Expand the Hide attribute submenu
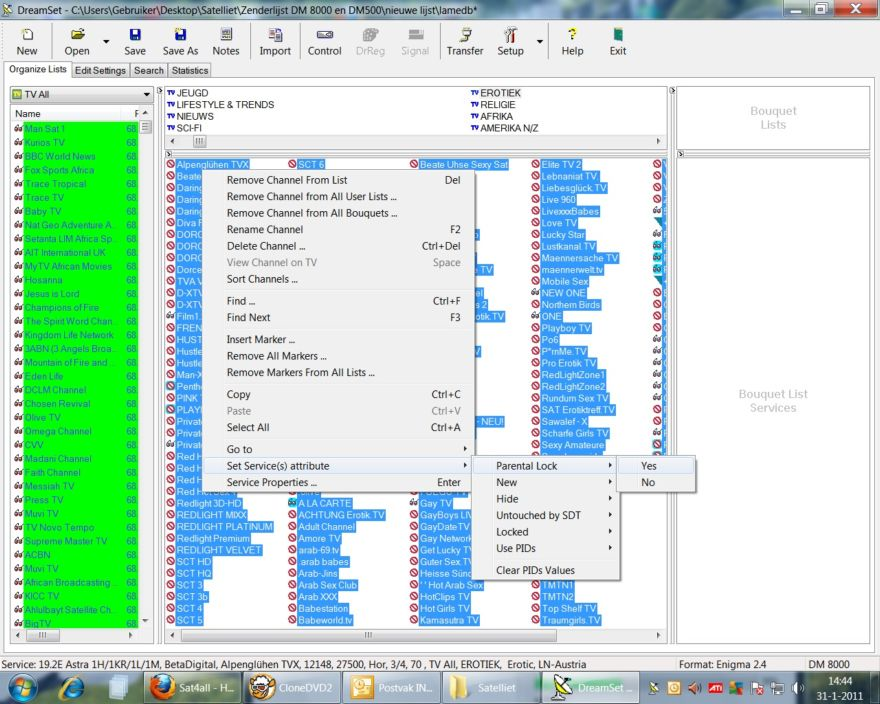The width and height of the screenshot is (880, 704). tap(546, 499)
